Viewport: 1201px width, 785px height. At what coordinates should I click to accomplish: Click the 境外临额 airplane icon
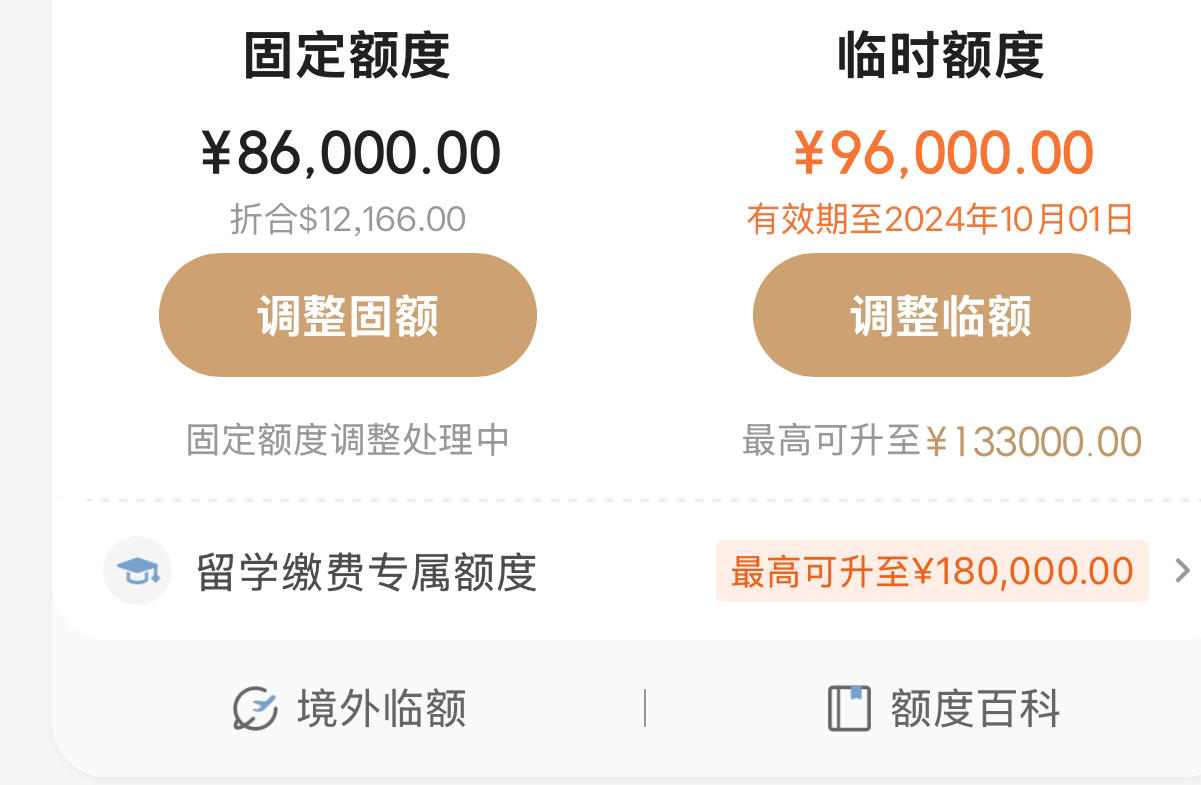(254, 709)
